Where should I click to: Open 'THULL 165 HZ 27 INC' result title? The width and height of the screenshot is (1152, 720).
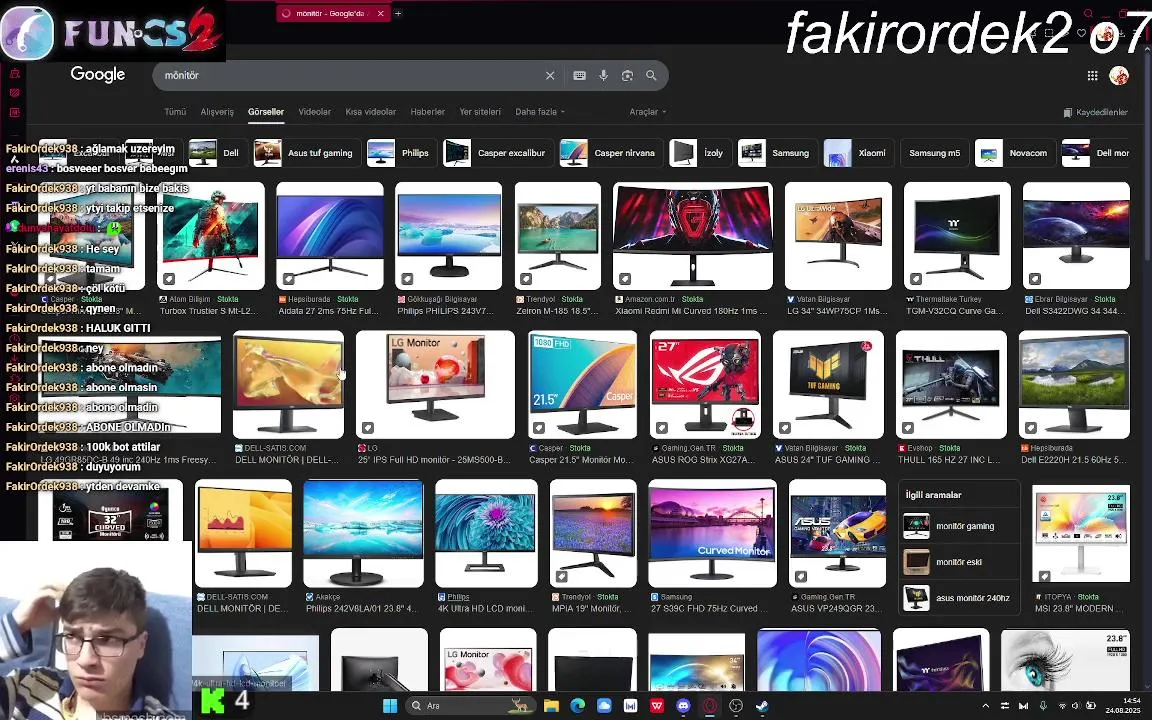pos(949,460)
